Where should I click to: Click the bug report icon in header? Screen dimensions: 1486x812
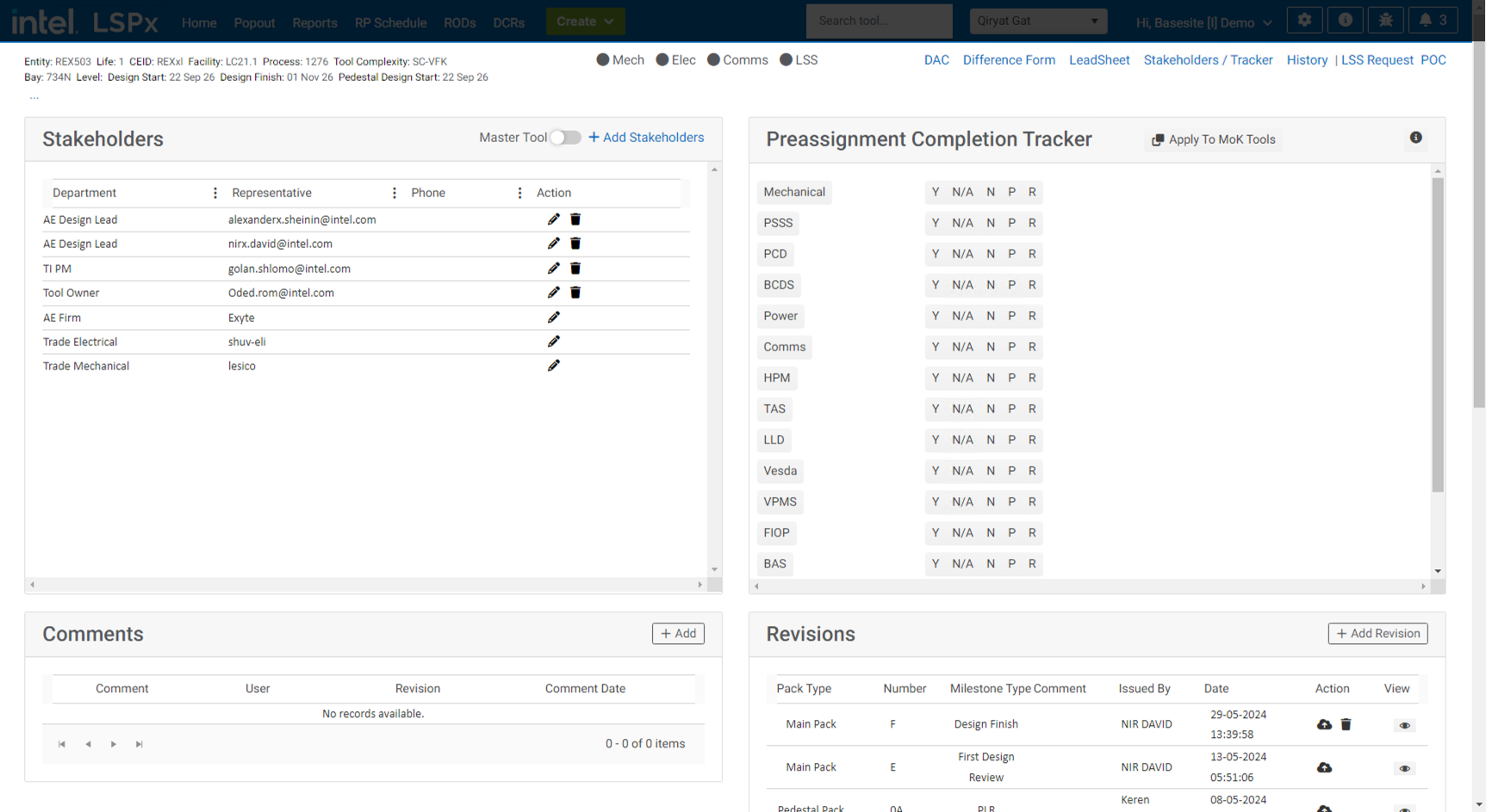tap(1385, 21)
